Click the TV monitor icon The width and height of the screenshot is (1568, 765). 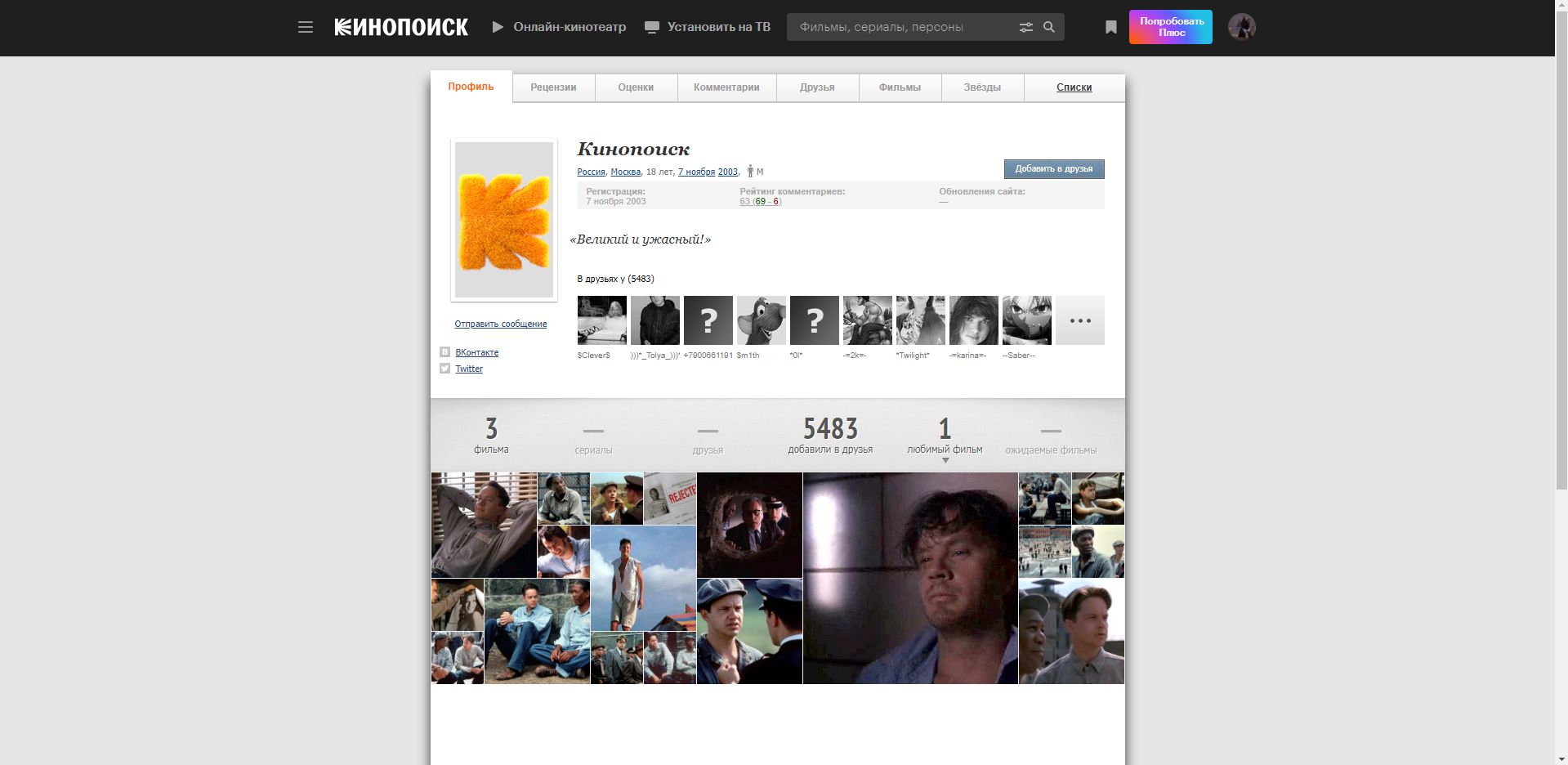(x=652, y=27)
